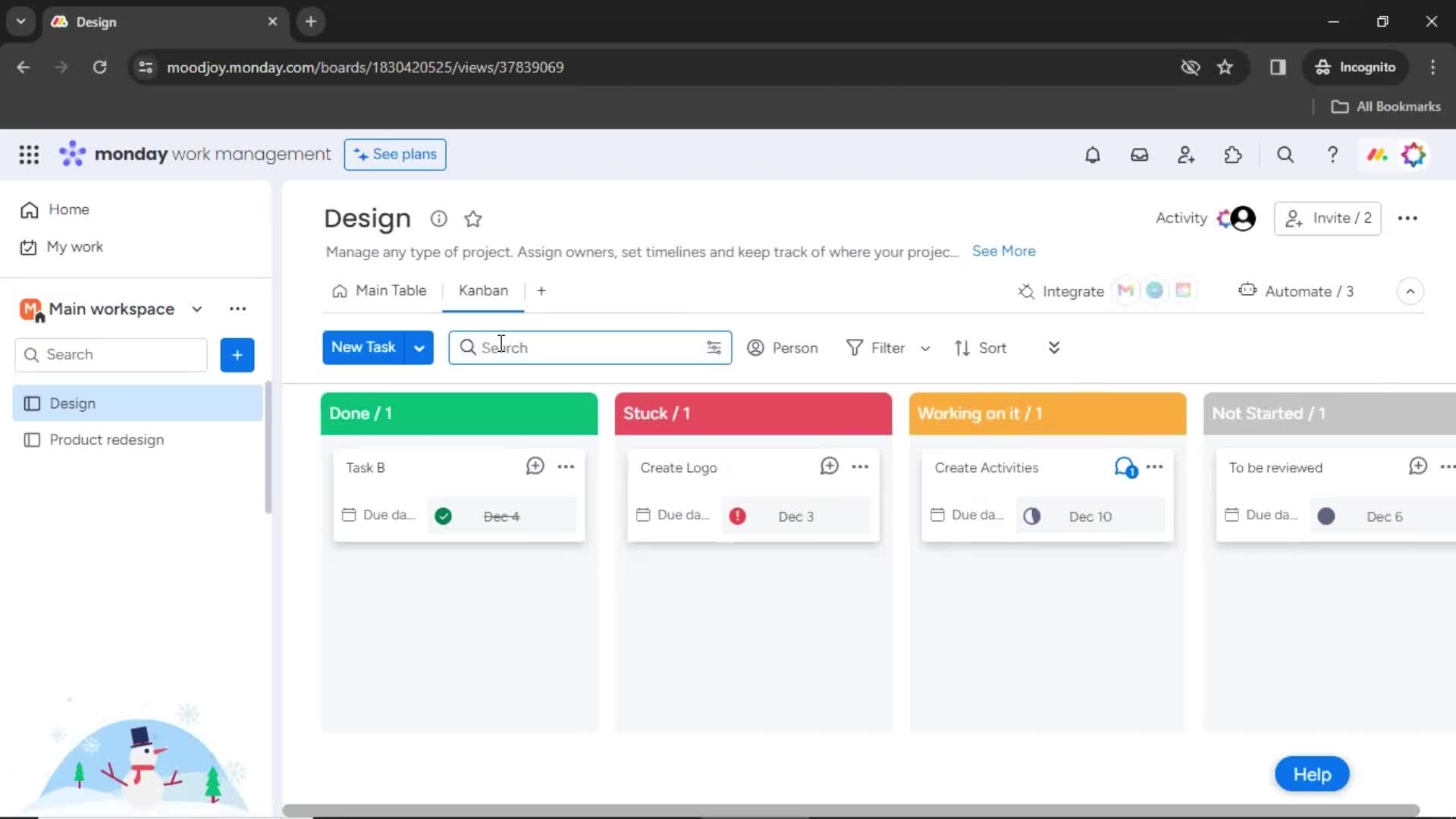Expand the New Task dropdown arrow
Viewport: 1456px width, 819px height.
tap(419, 347)
